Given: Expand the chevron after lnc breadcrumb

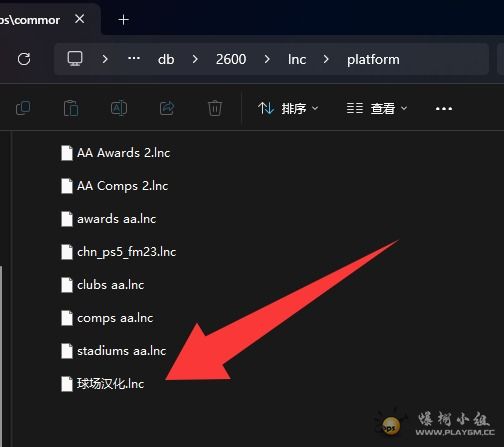Looking at the screenshot, I should tap(326, 59).
